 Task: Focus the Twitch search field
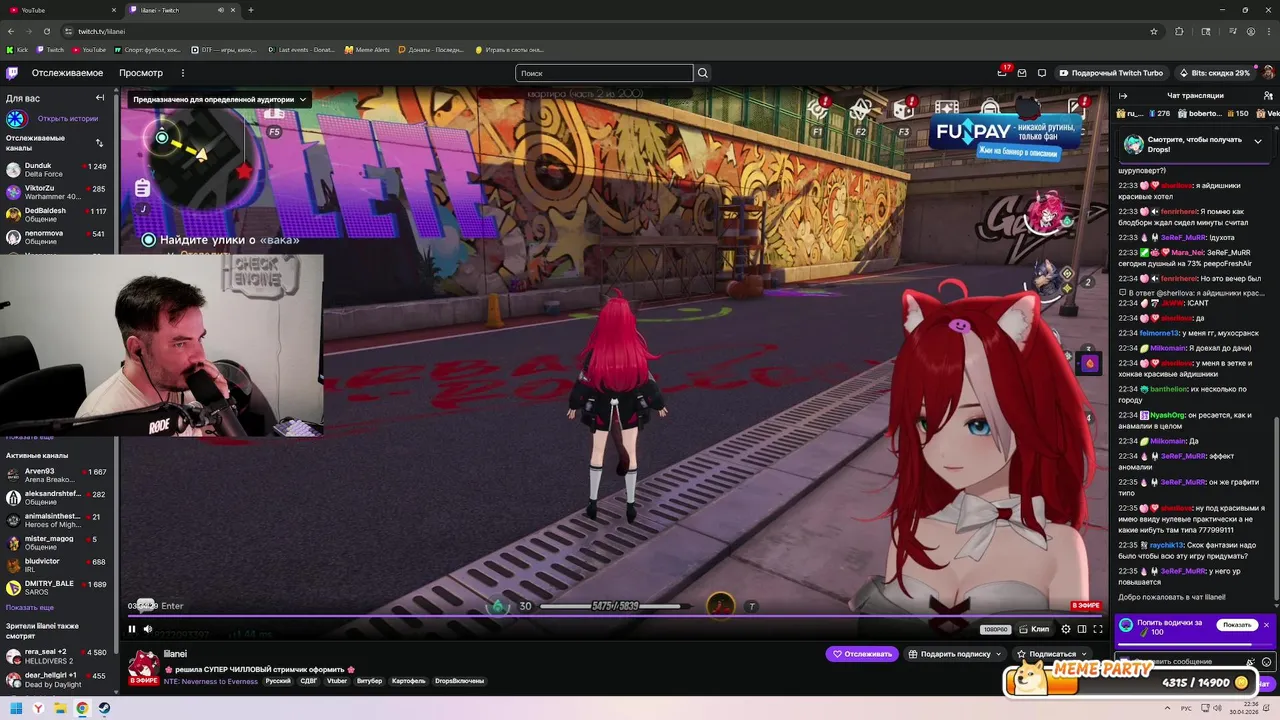click(x=604, y=73)
